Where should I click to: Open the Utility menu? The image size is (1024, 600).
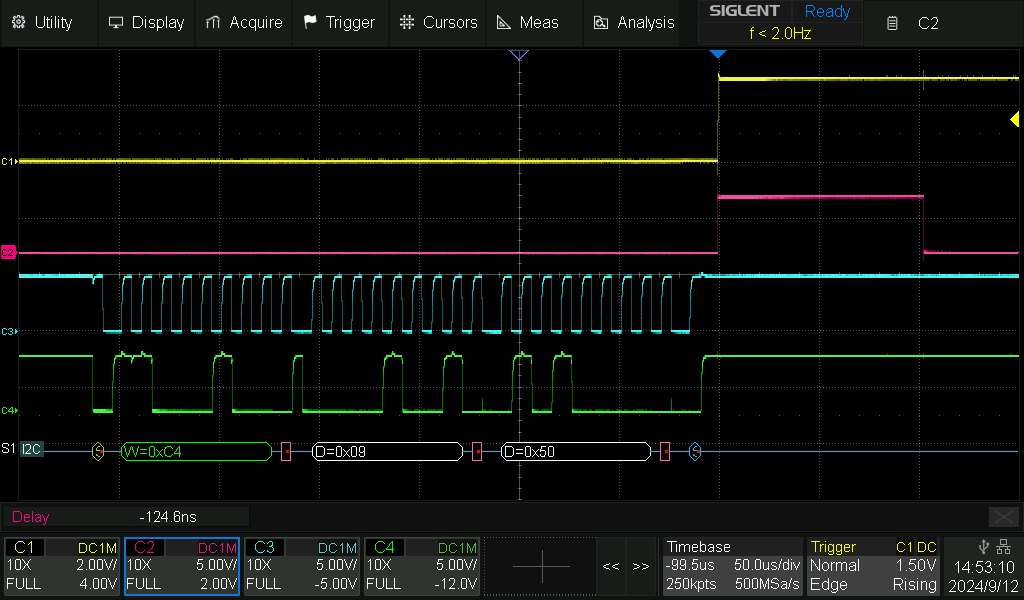[41, 22]
